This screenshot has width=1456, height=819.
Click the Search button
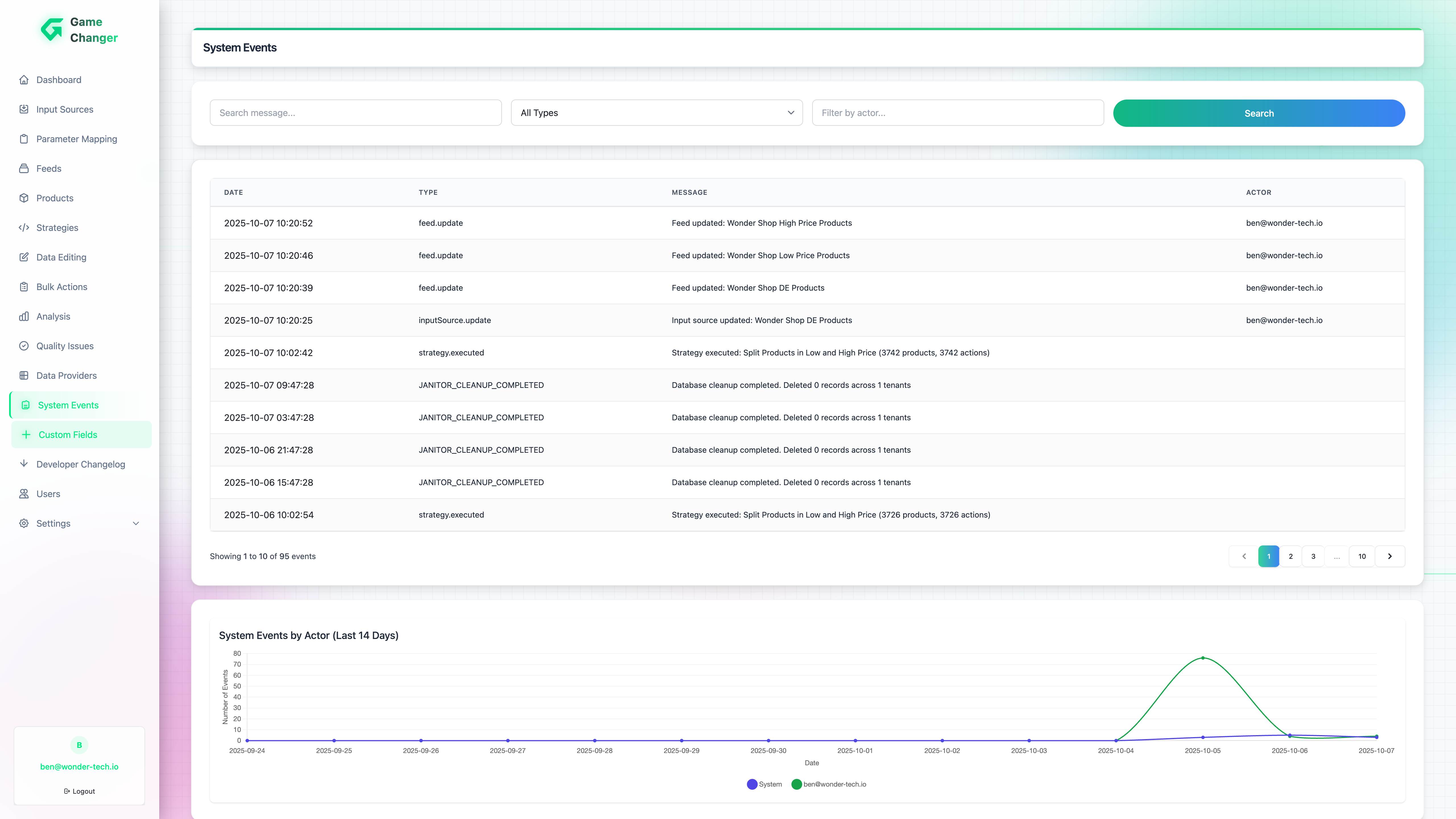[1258, 113]
